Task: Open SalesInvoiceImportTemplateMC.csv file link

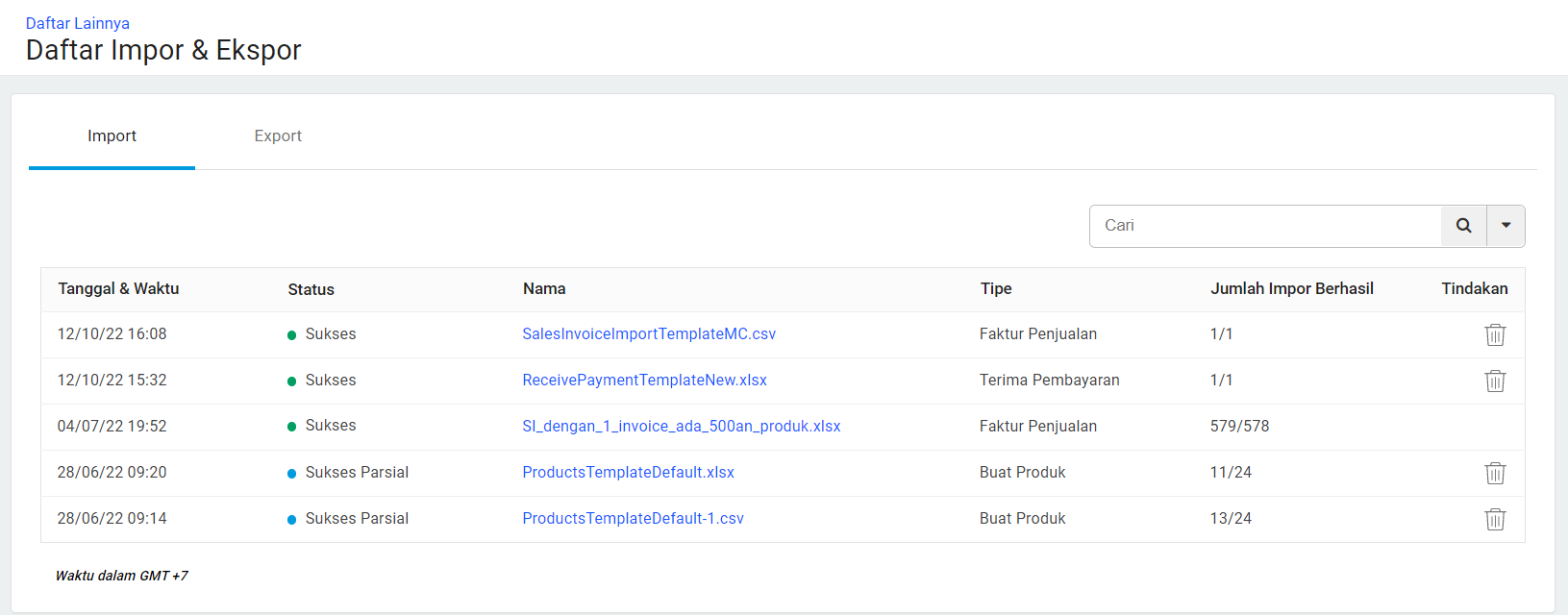Action: click(x=649, y=334)
